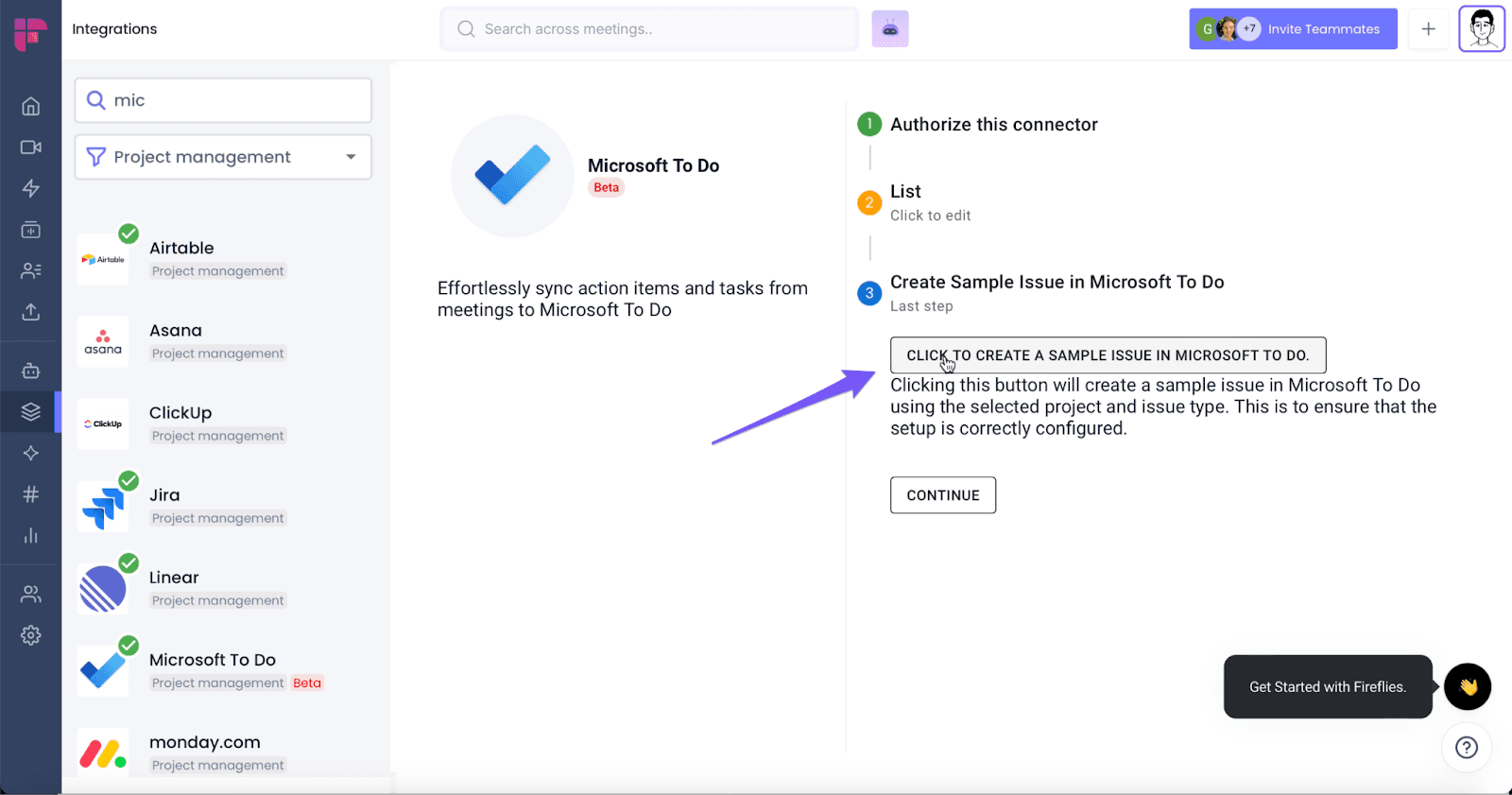Image resolution: width=1512 pixels, height=795 pixels.
Task: Select ClickUp integration name
Action: point(180,413)
